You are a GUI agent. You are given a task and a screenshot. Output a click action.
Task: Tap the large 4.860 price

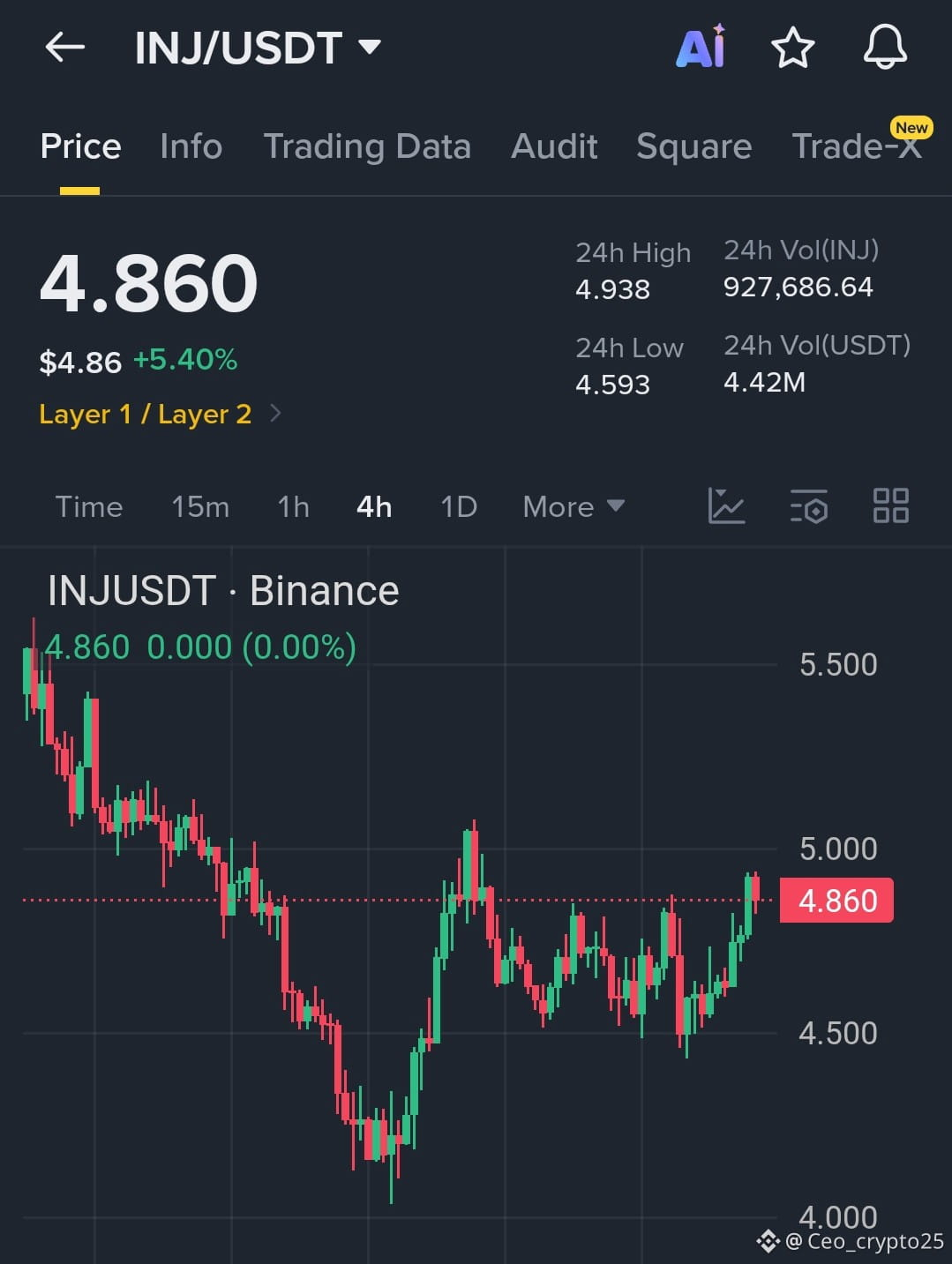pos(148,283)
